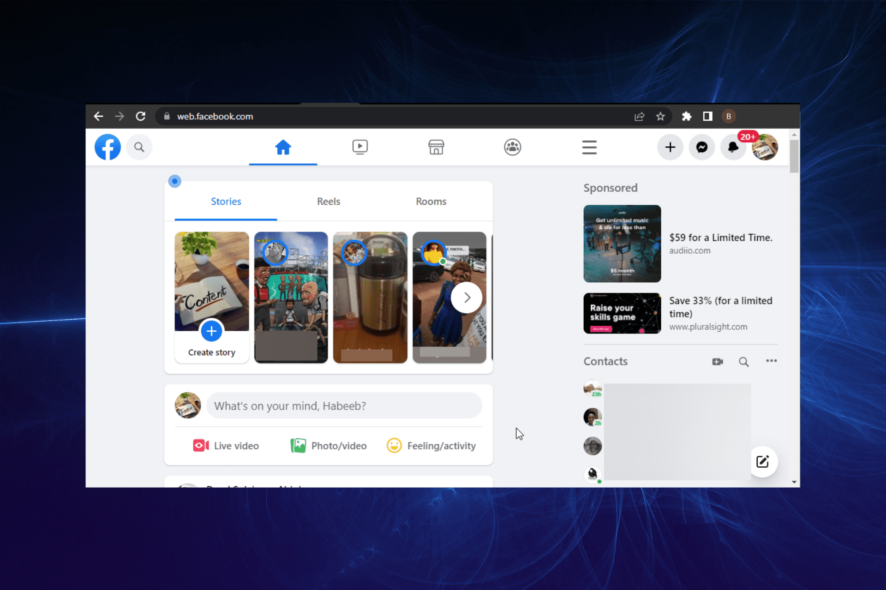Open the Create story card

click(211, 297)
